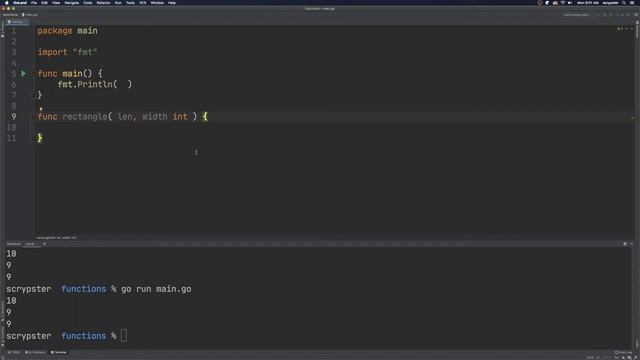Open the terminal panel settings gear
This screenshot has width=640, height=360.
[x=625, y=244]
